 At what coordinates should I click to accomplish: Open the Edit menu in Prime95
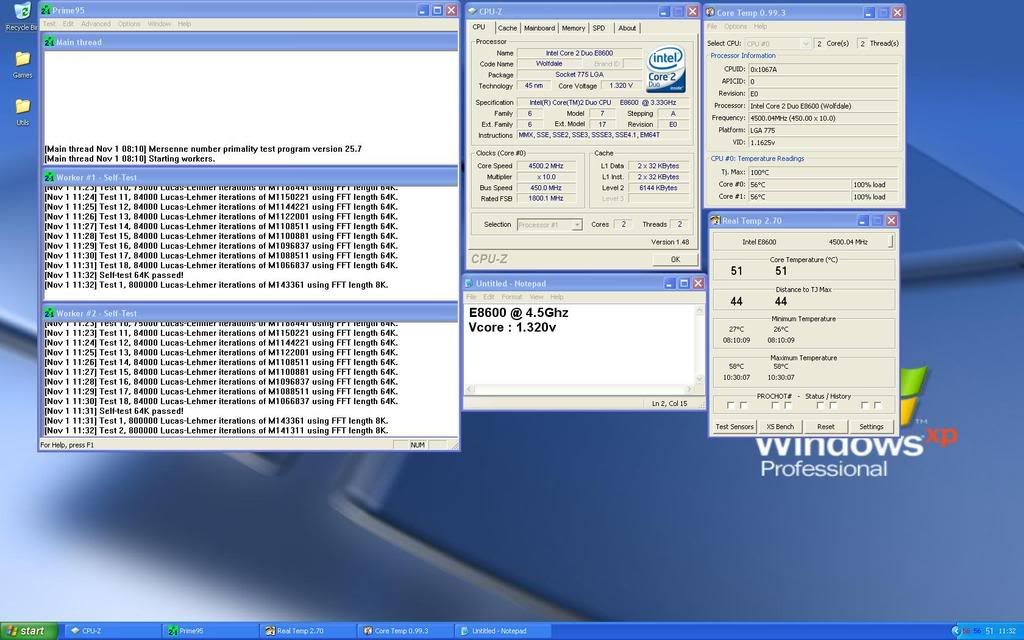coord(68,24)
